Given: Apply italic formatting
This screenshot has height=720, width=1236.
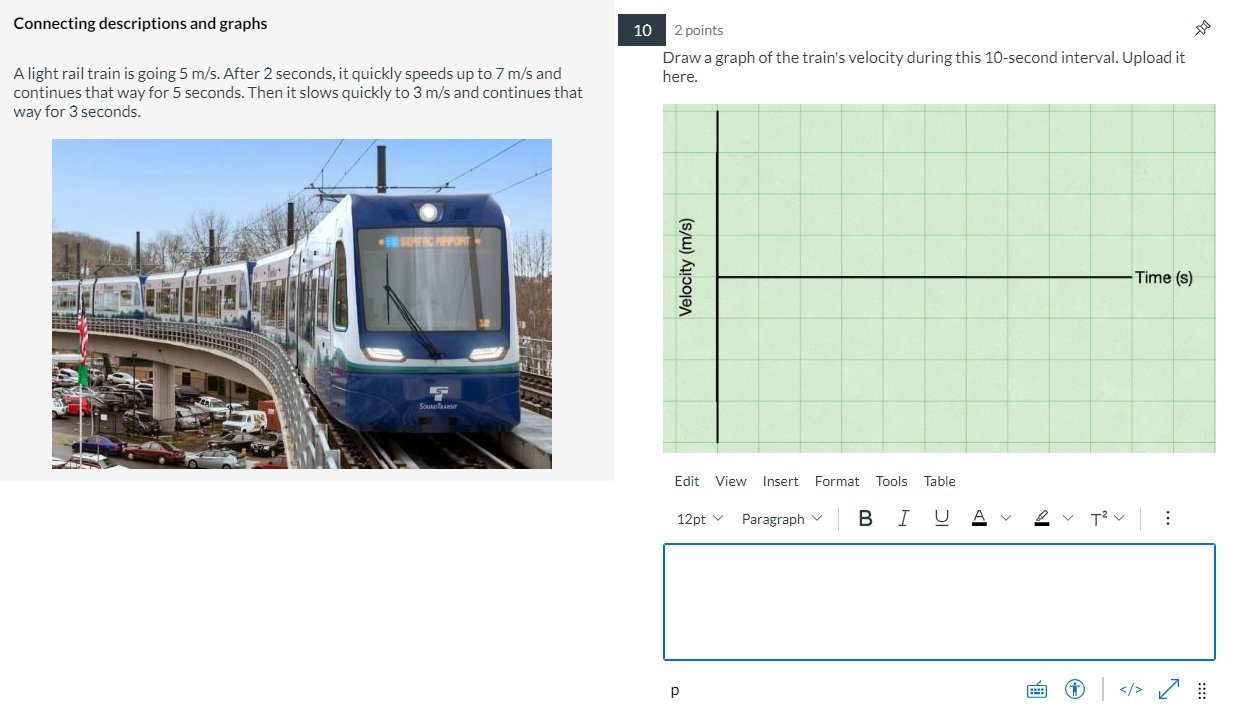Looking at the screenshot, I should click(x=903, y=518).
